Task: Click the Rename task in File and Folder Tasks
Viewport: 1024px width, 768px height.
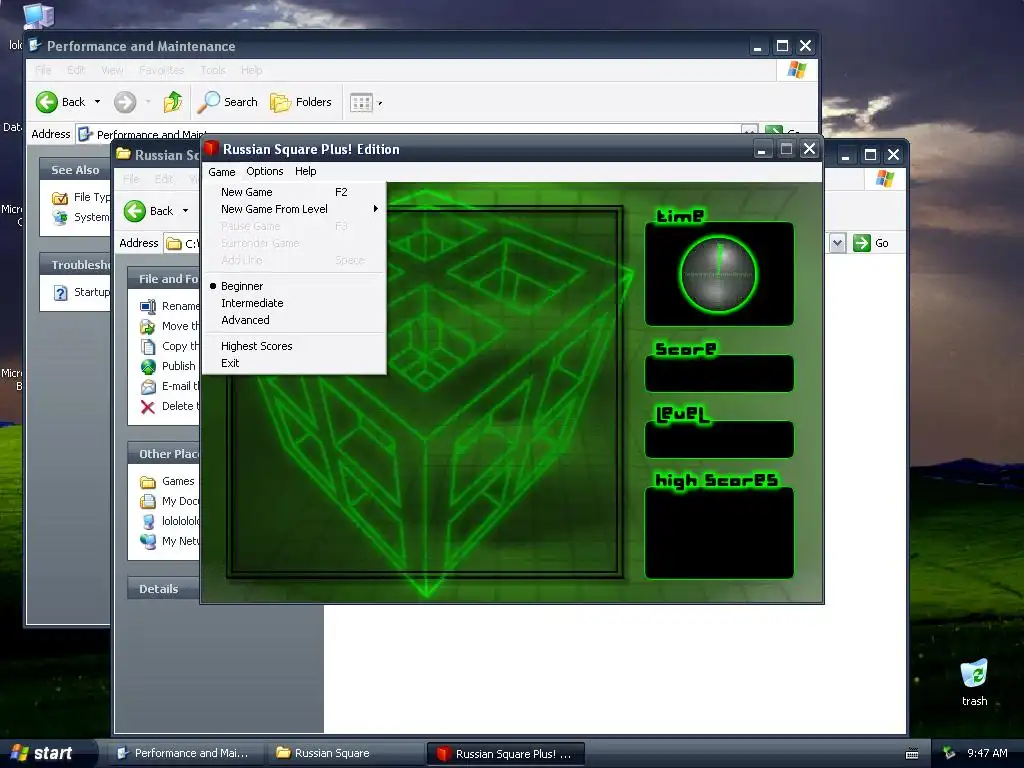Action: 180,306
